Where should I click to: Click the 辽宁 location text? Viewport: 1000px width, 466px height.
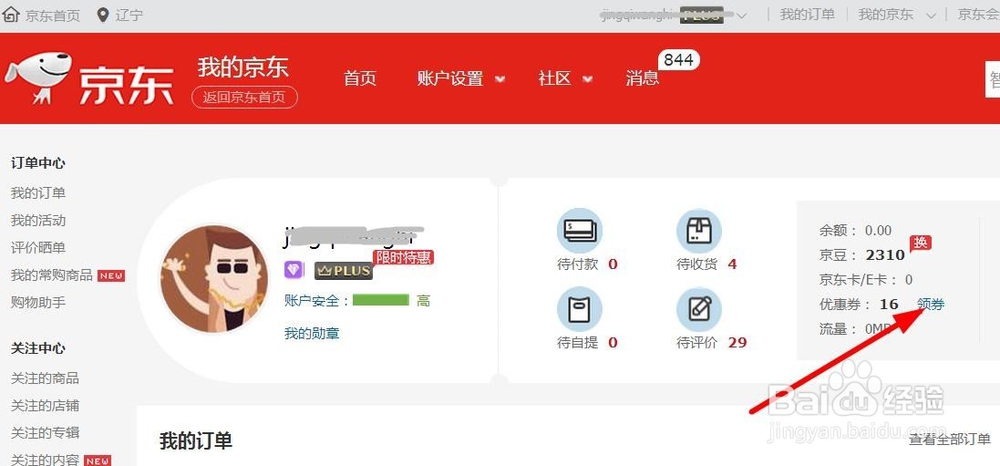click(129, 15)
